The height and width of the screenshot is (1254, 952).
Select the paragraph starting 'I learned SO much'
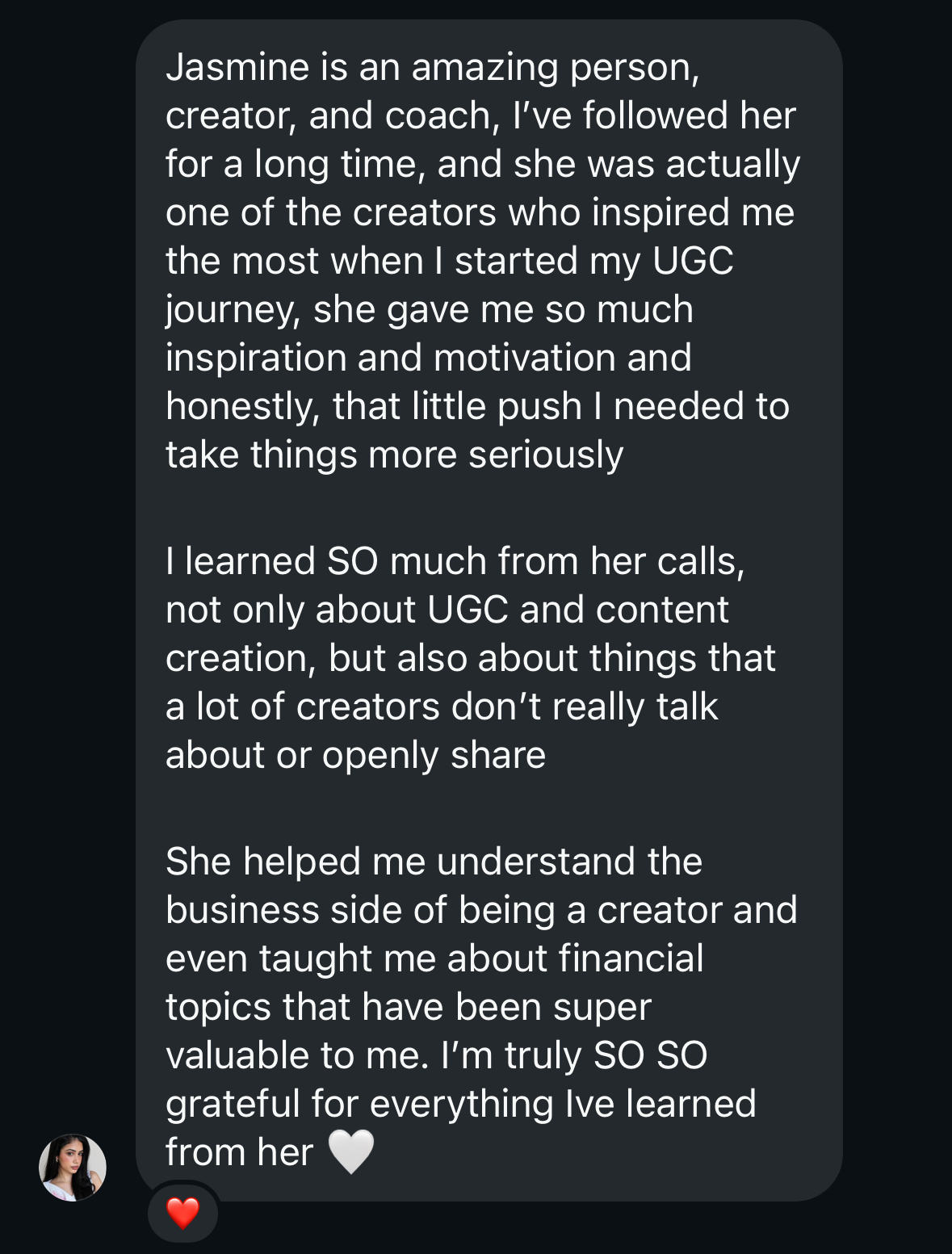pyautogui.click(x=471, y=658)
